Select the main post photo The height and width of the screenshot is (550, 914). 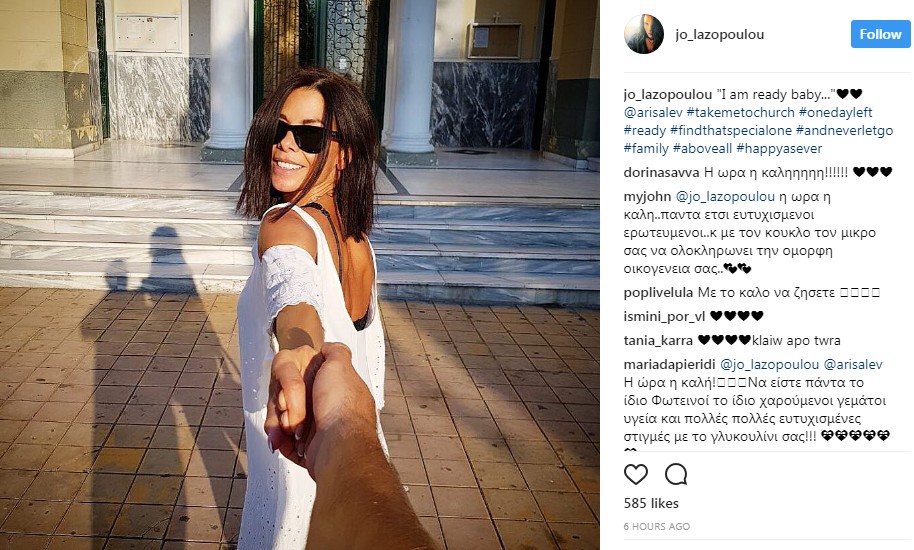pos(300,275)
